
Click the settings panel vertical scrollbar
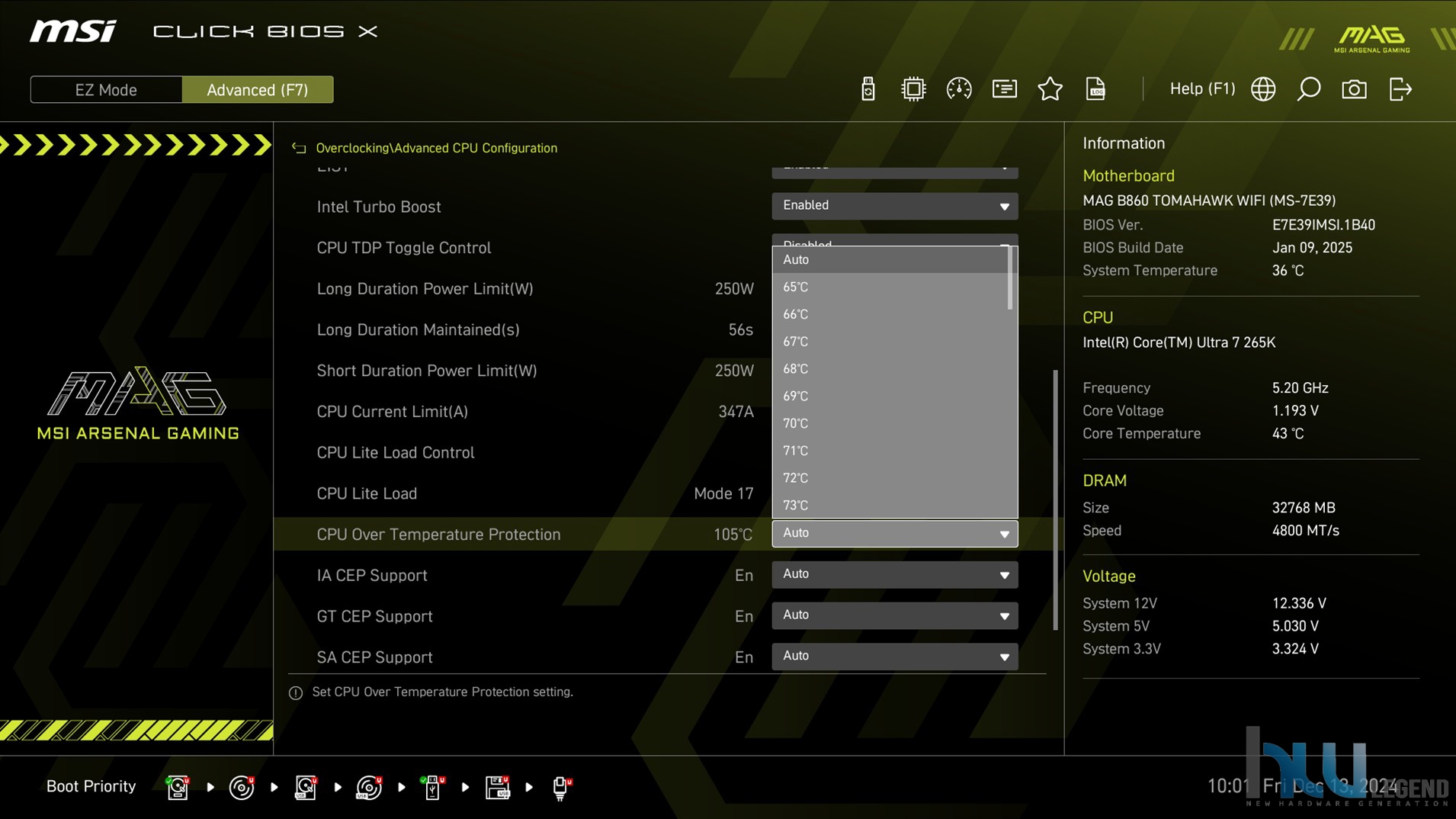click(x=1056, y=500)
